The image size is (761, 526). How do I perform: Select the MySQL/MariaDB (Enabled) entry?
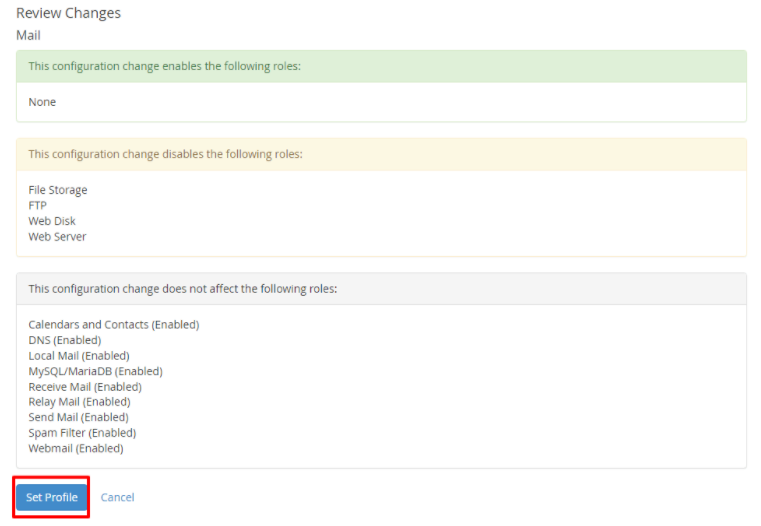pyautogui.click(x=96, y=371)
